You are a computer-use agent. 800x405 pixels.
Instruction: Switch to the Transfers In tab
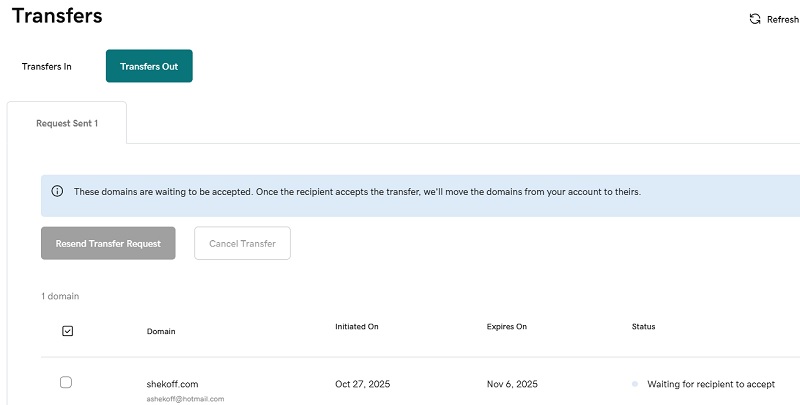point(47,67)
